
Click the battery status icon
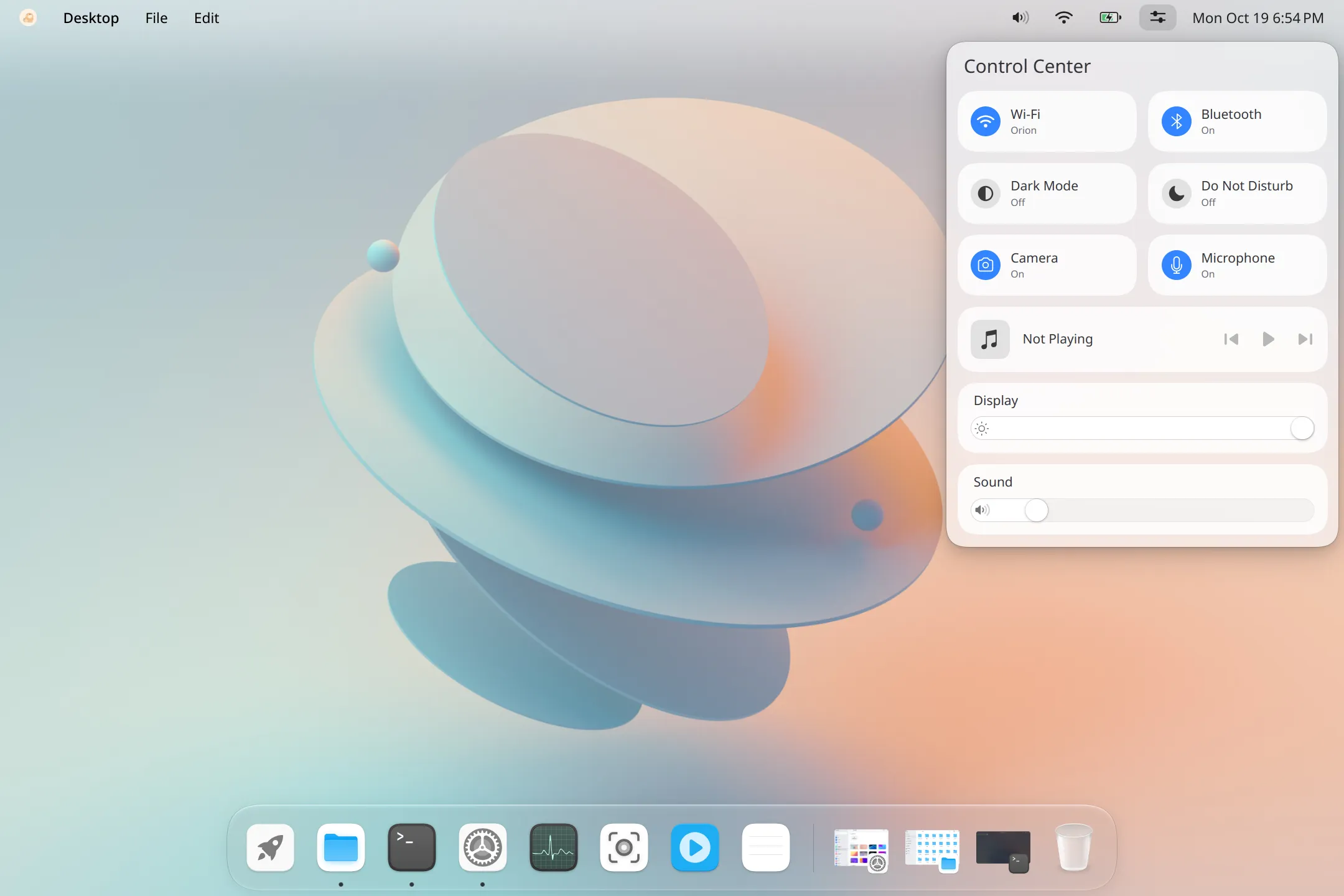(1110, 17)
